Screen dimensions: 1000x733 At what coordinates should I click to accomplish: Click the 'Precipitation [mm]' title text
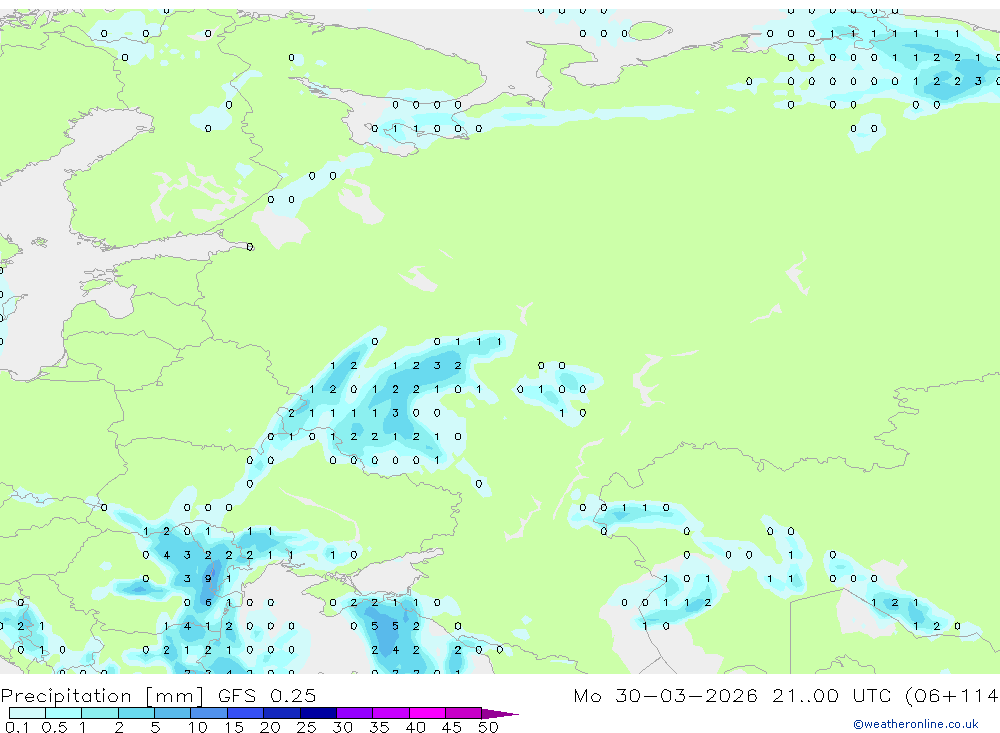(x=102, y=696)
